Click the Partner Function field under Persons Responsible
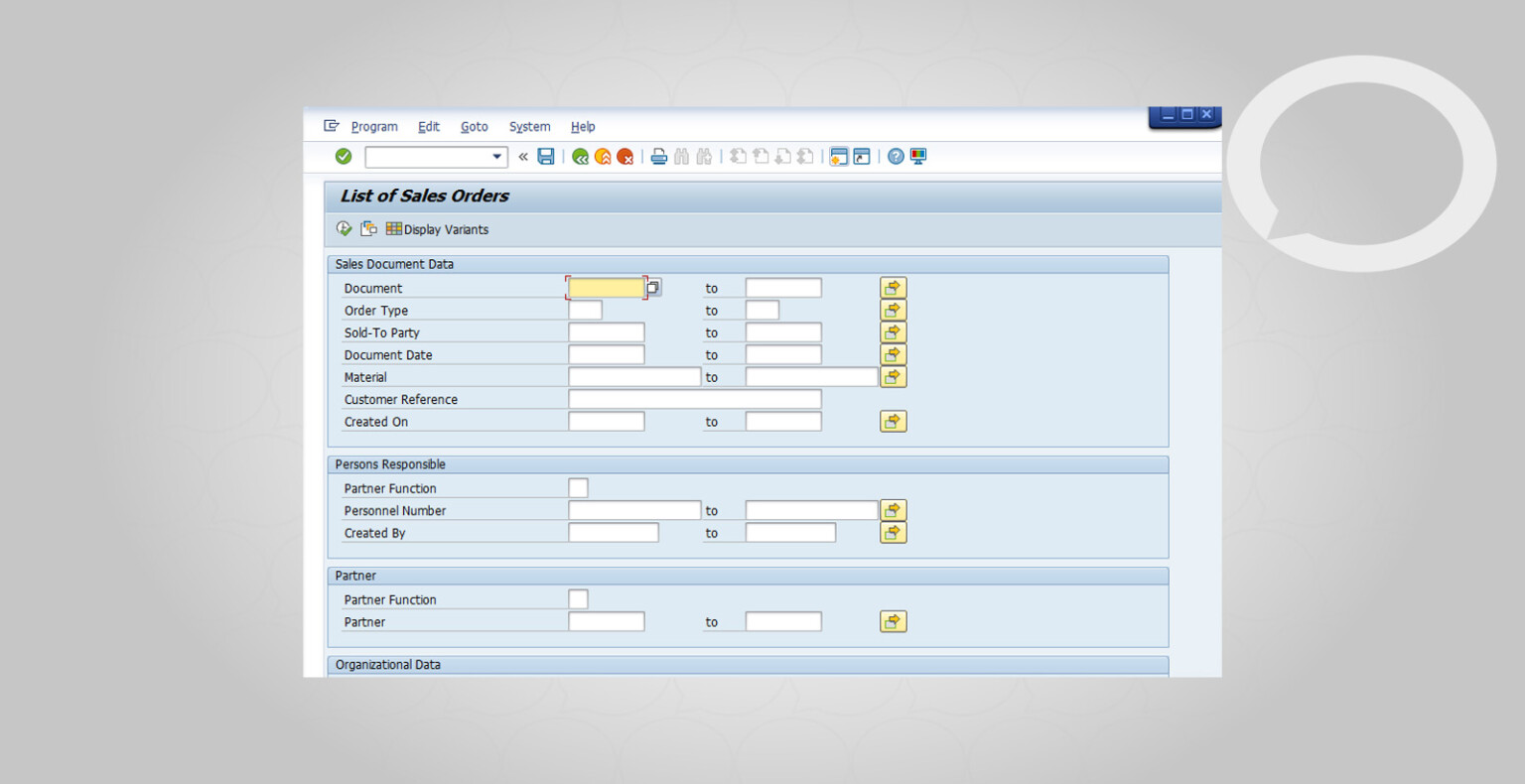This screenshot has width=1525, height=784. coord(578,487)
